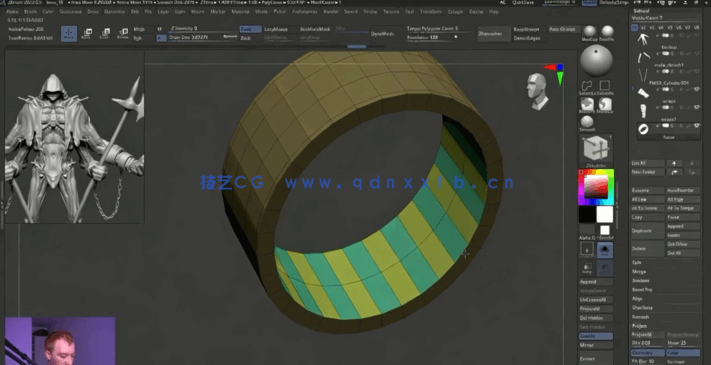Select the Smooth brush icon

coord(587,122)
